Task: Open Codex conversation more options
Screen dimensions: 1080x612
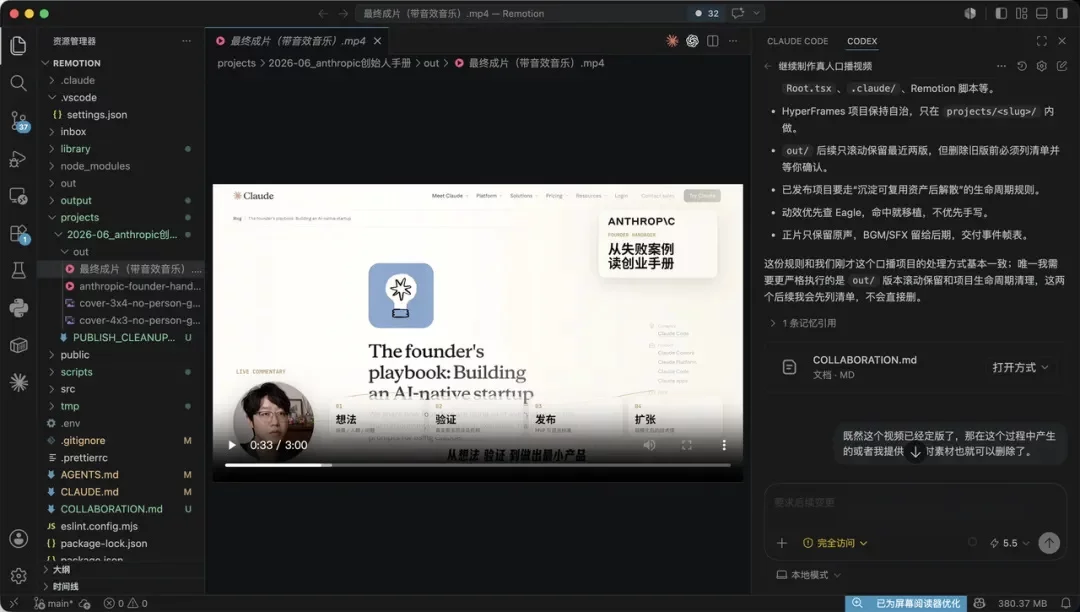Action: coord(1001,66)
